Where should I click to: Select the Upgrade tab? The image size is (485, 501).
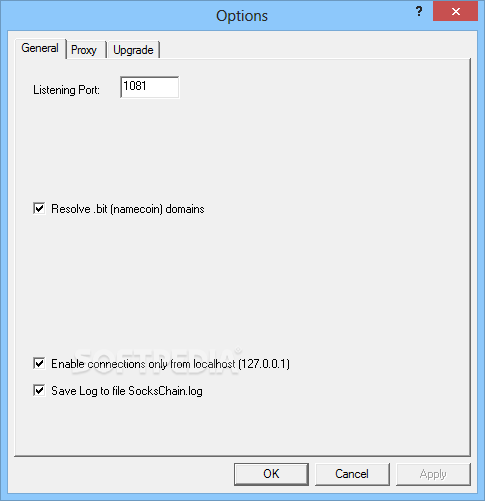pyautogui.click(x=133, y=50)
